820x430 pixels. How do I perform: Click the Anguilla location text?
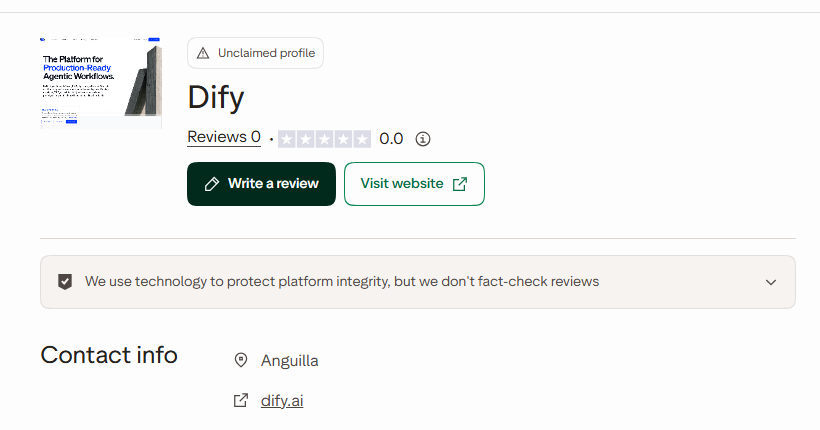[290, 360]
